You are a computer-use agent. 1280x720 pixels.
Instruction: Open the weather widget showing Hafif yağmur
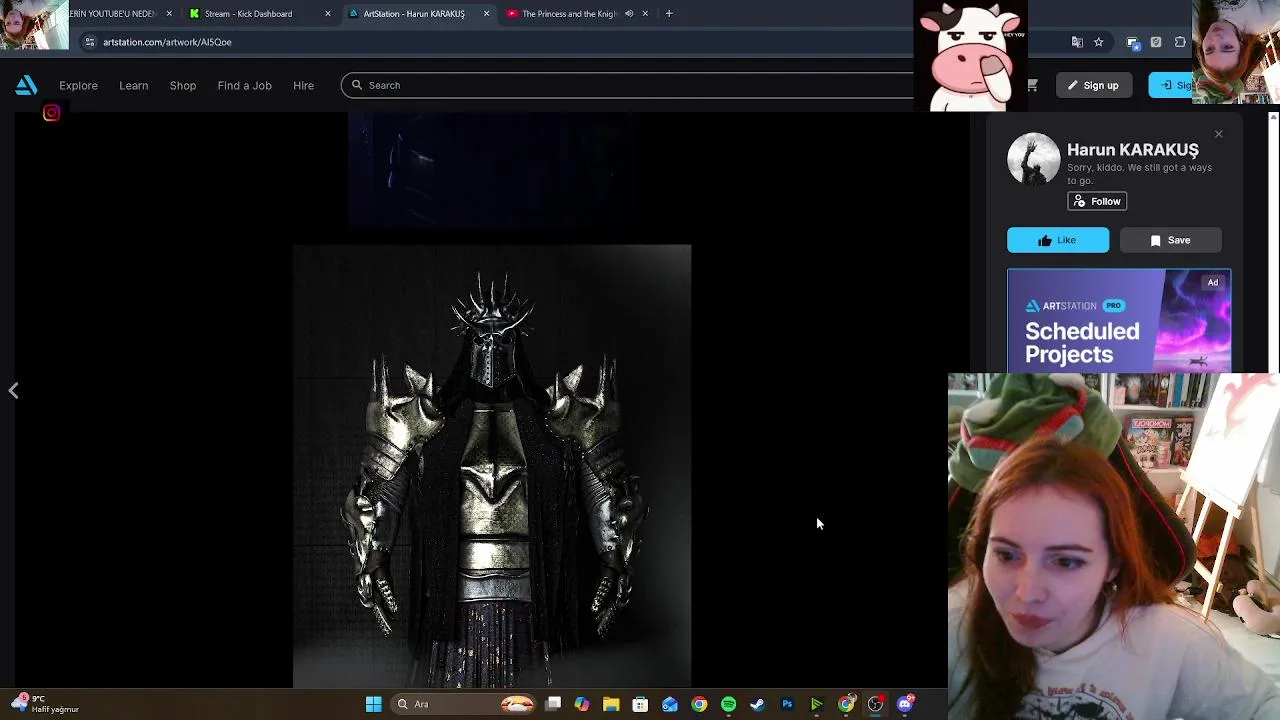(45, 704)
